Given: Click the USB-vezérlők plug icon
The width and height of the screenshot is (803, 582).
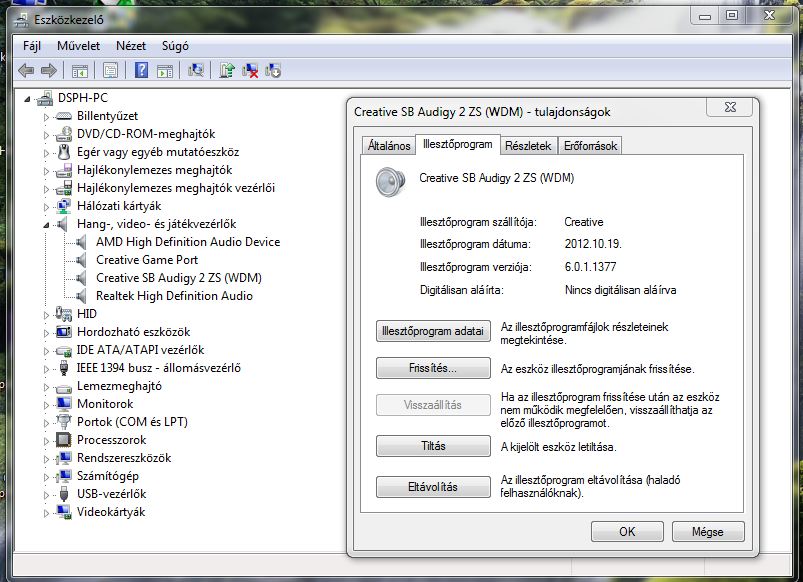Looking at the screenshot, I should coord(64,494).
